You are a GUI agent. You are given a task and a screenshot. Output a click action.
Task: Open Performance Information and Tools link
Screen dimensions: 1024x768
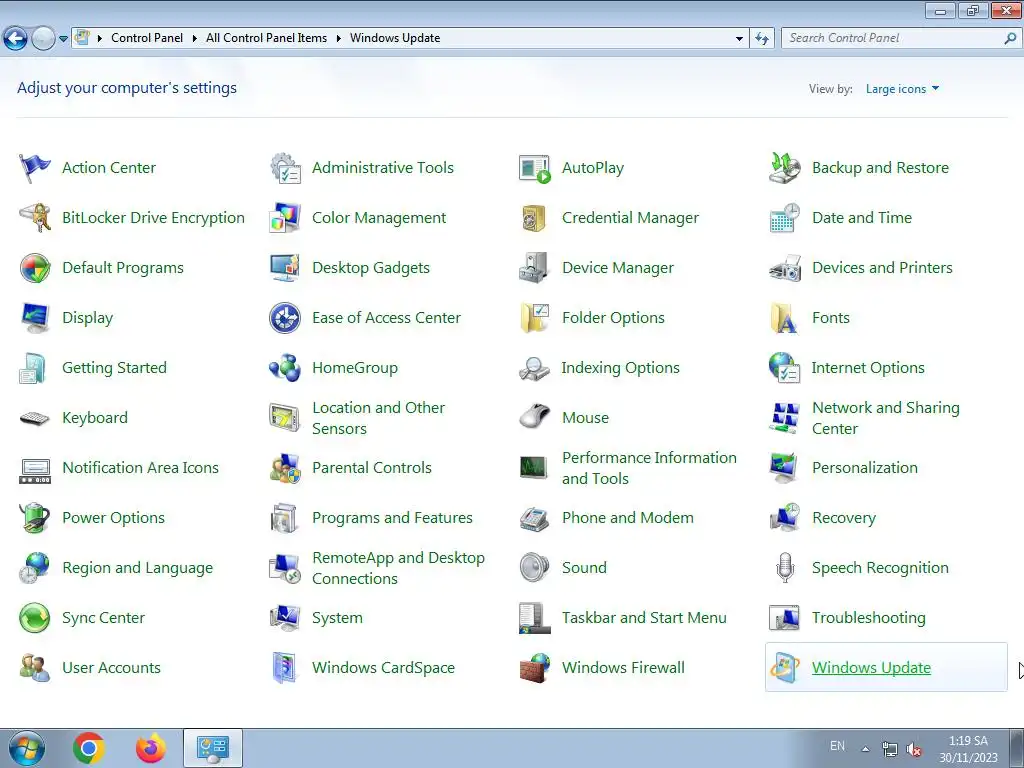(x=649, y=468)
